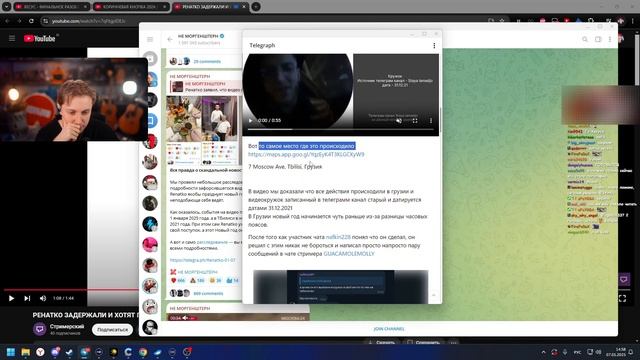The image size is (640, 360).
Task: Open taskbar clock and date
Action: coord(617,352)
